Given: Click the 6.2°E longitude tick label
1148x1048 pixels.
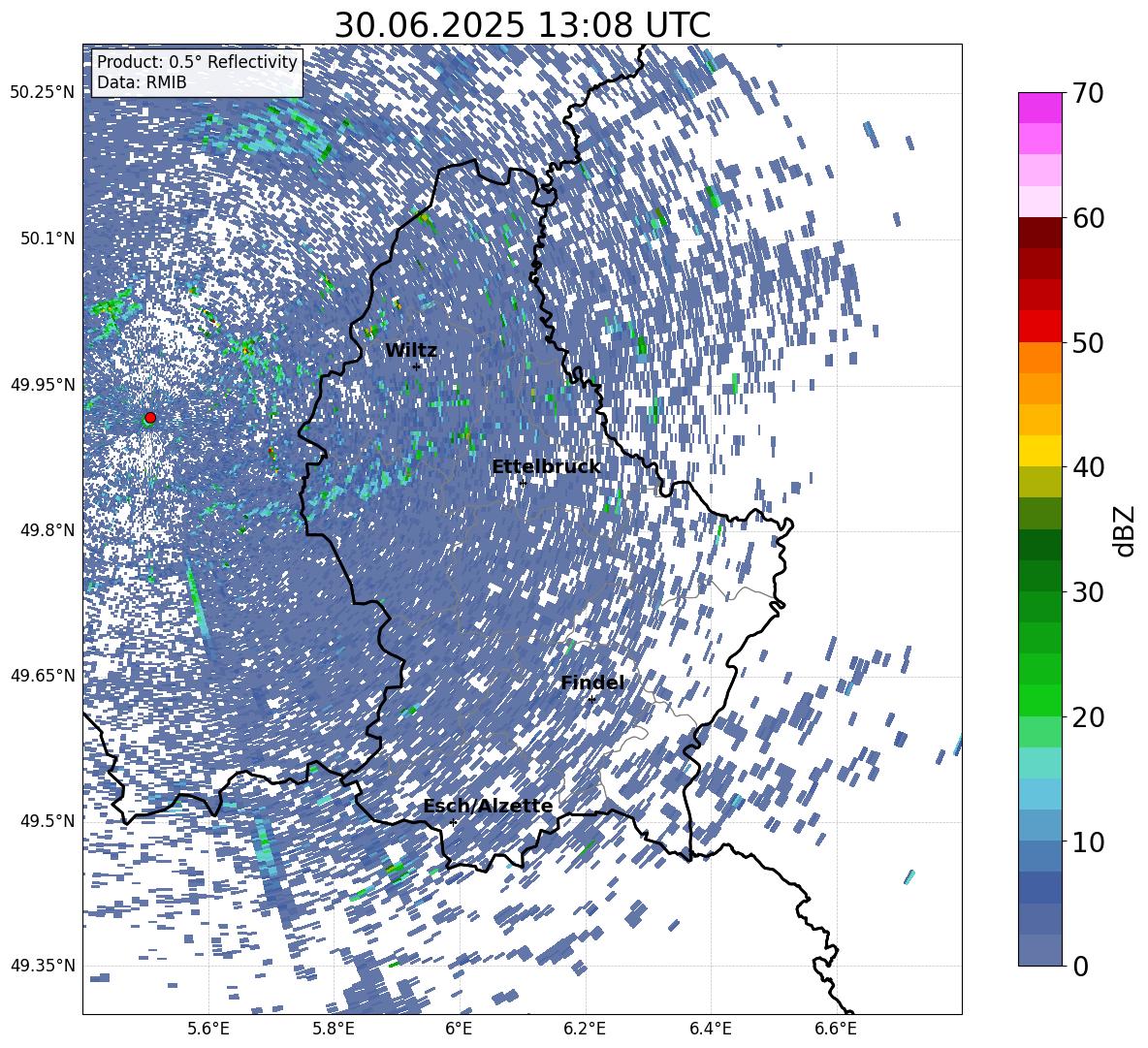Looking at the screenshot, I should [x=585, y=1029].
